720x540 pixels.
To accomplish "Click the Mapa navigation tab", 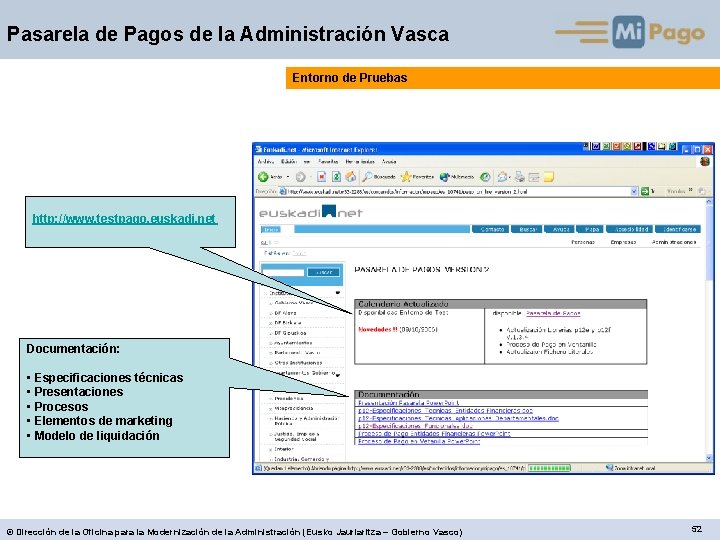I will pos(591,229).
